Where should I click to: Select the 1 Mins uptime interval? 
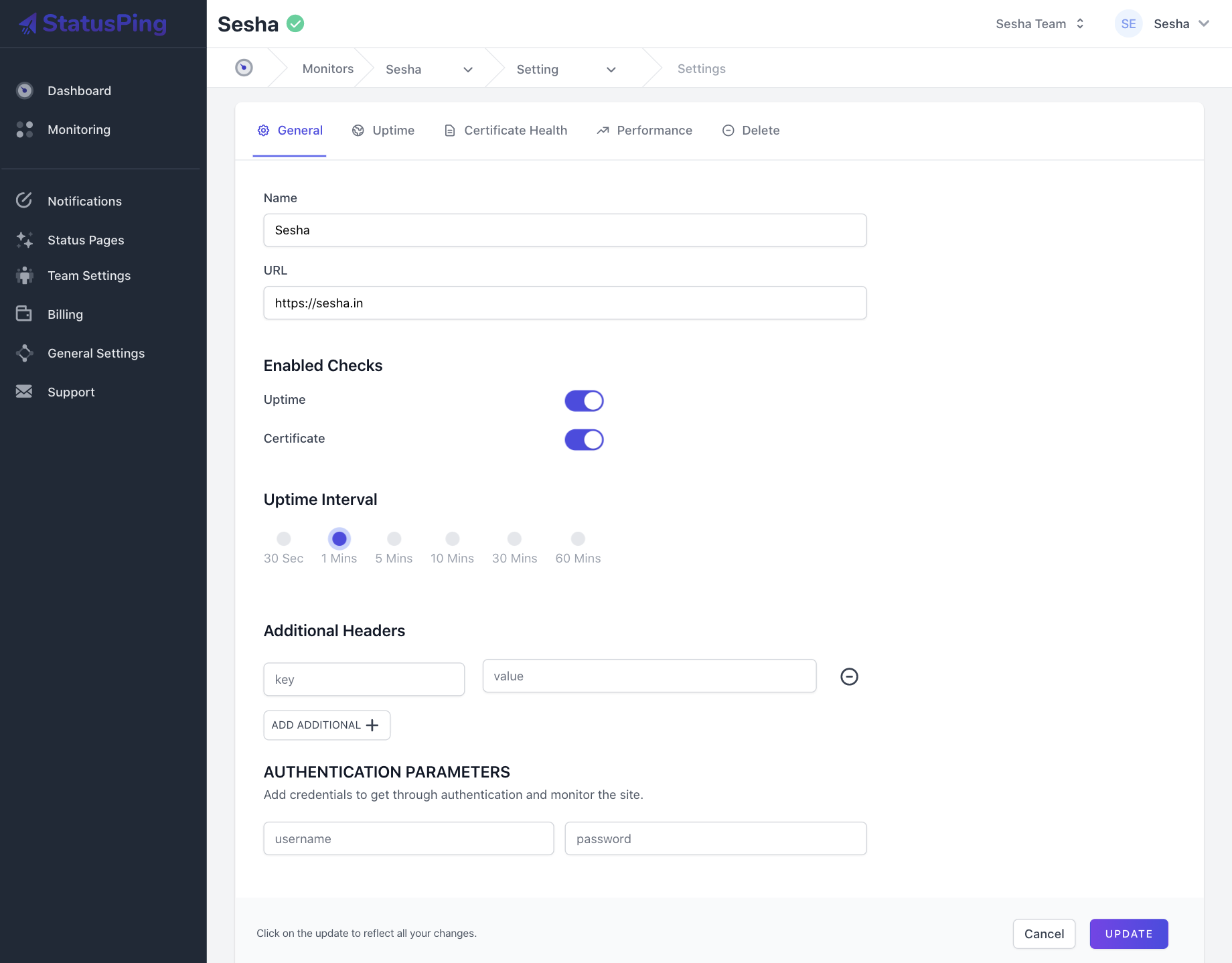click(339, 538)
